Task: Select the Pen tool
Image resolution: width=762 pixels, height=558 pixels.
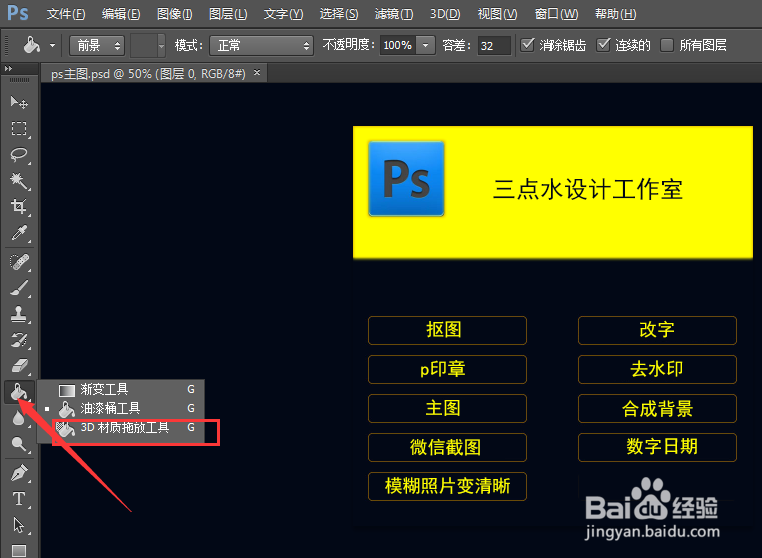Action: pos(19,472)
